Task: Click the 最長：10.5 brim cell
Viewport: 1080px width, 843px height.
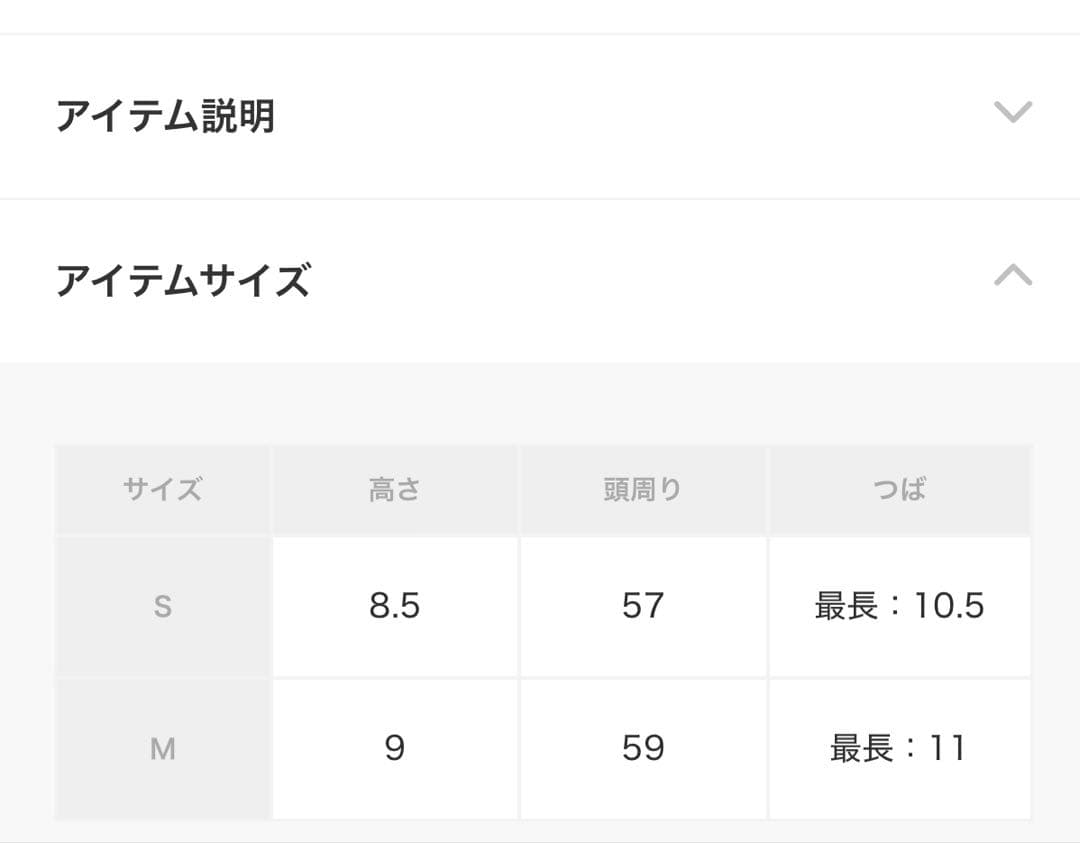Action: click(x=900, y=605)
